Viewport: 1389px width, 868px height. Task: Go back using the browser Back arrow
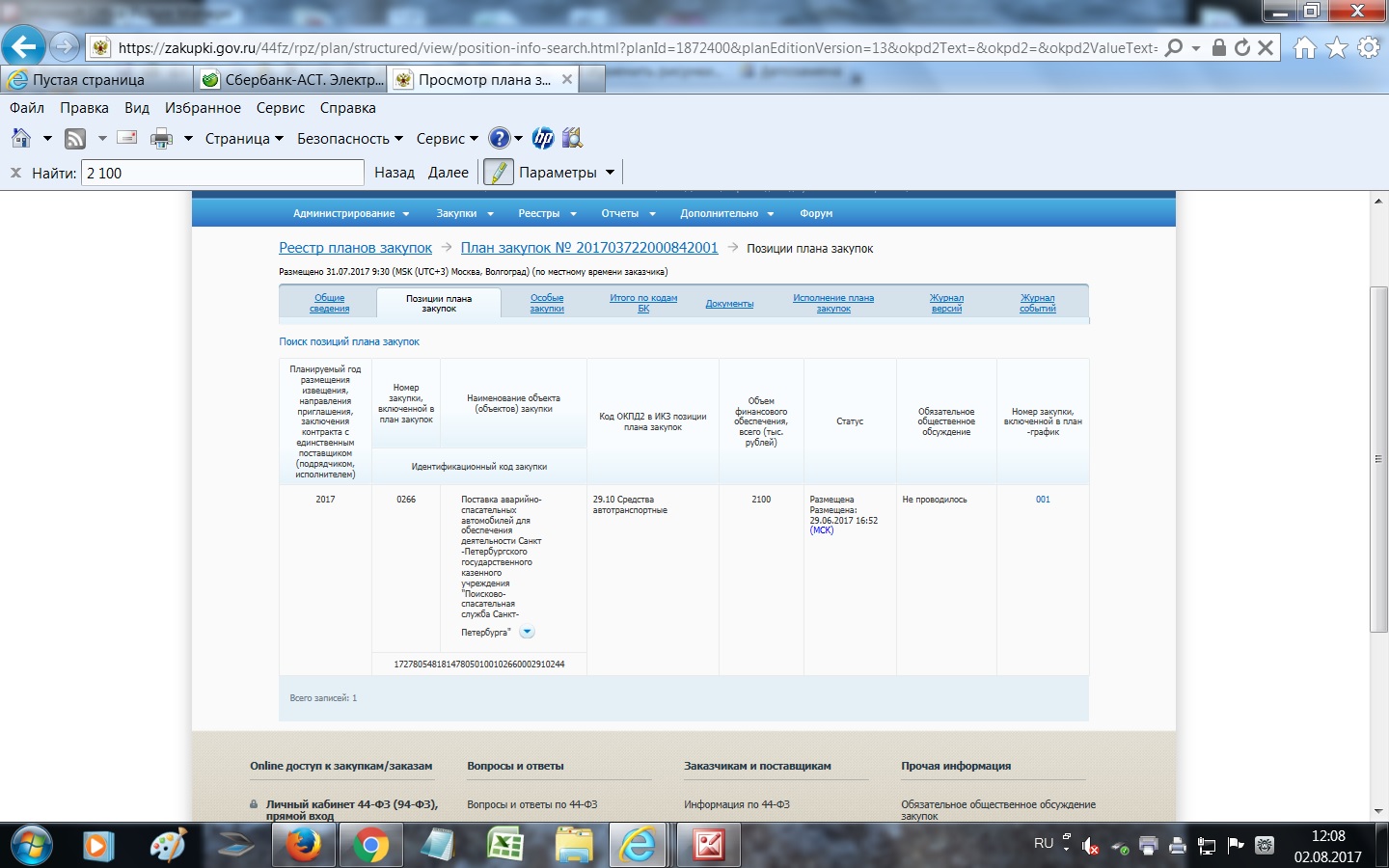click(x=23, y=45)
